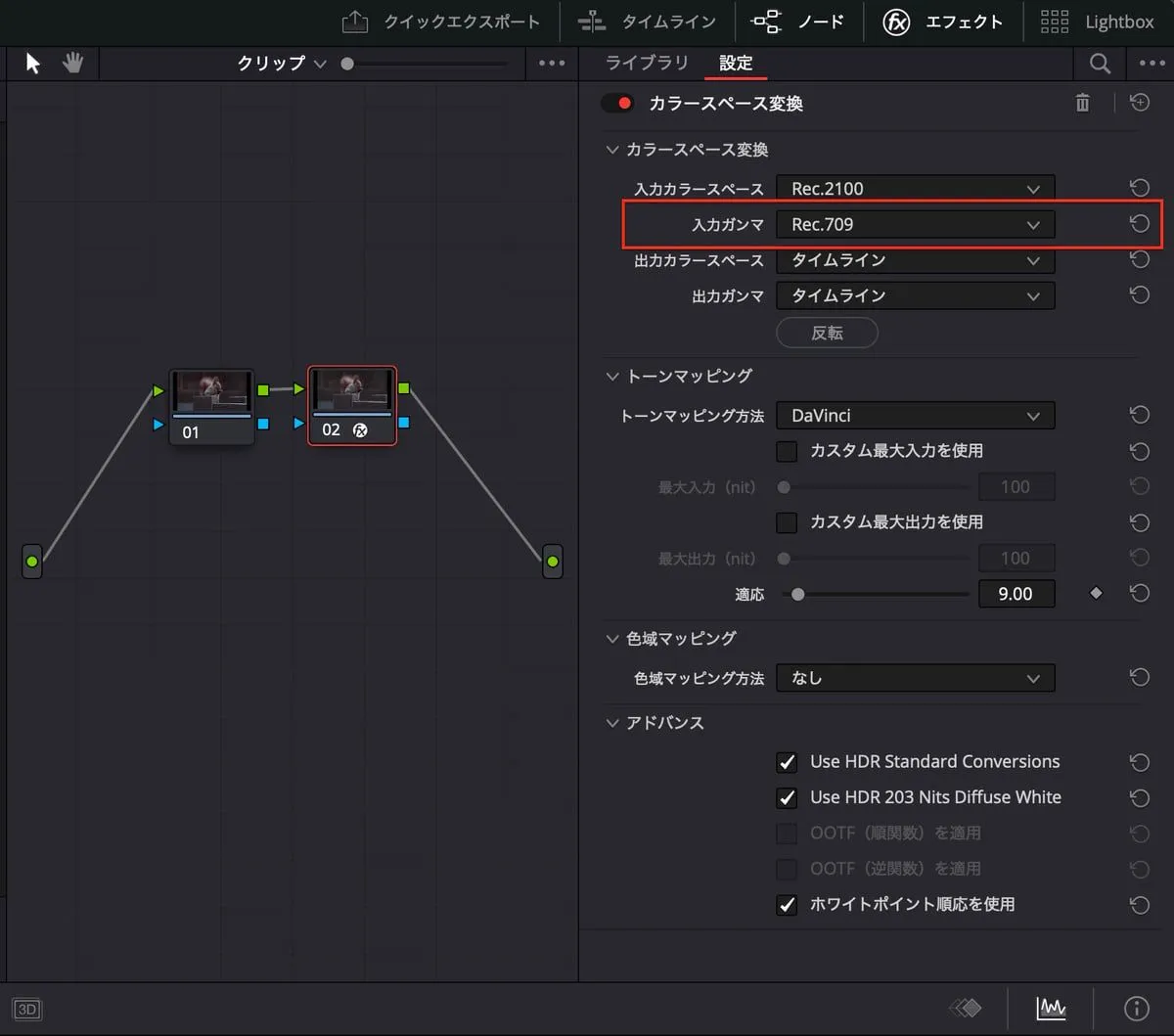Open the トーンマッピング方法 DaVinci dropdown

coord(915,416)
